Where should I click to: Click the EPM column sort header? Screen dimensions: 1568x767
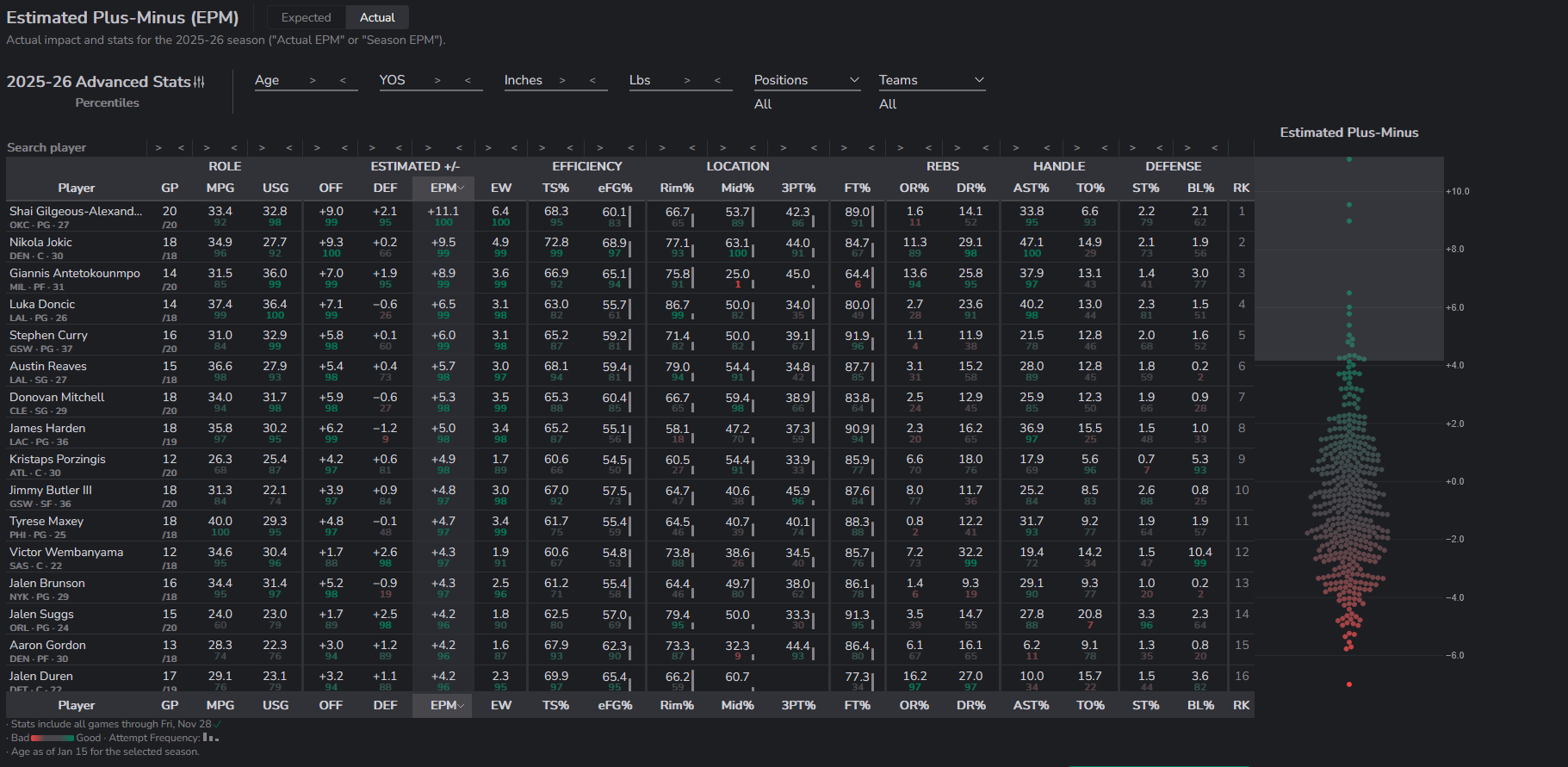pos(443,188)
